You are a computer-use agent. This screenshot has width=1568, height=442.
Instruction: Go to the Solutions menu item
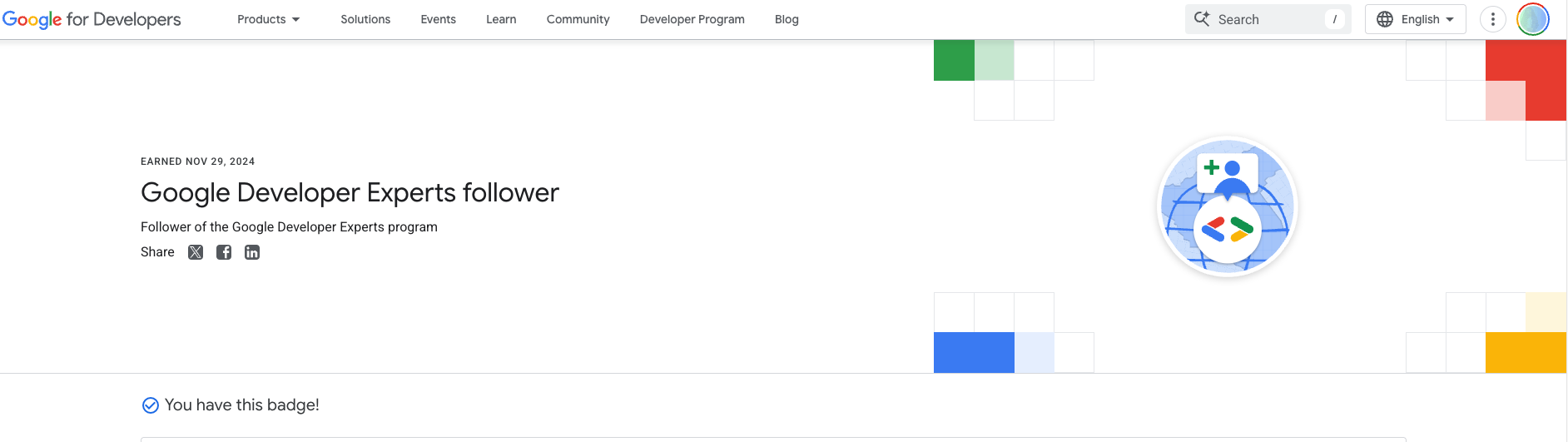tap(365, 19)
